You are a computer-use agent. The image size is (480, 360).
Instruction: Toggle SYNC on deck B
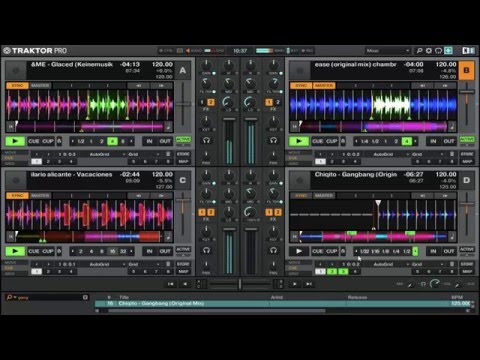tap(301, 86)
